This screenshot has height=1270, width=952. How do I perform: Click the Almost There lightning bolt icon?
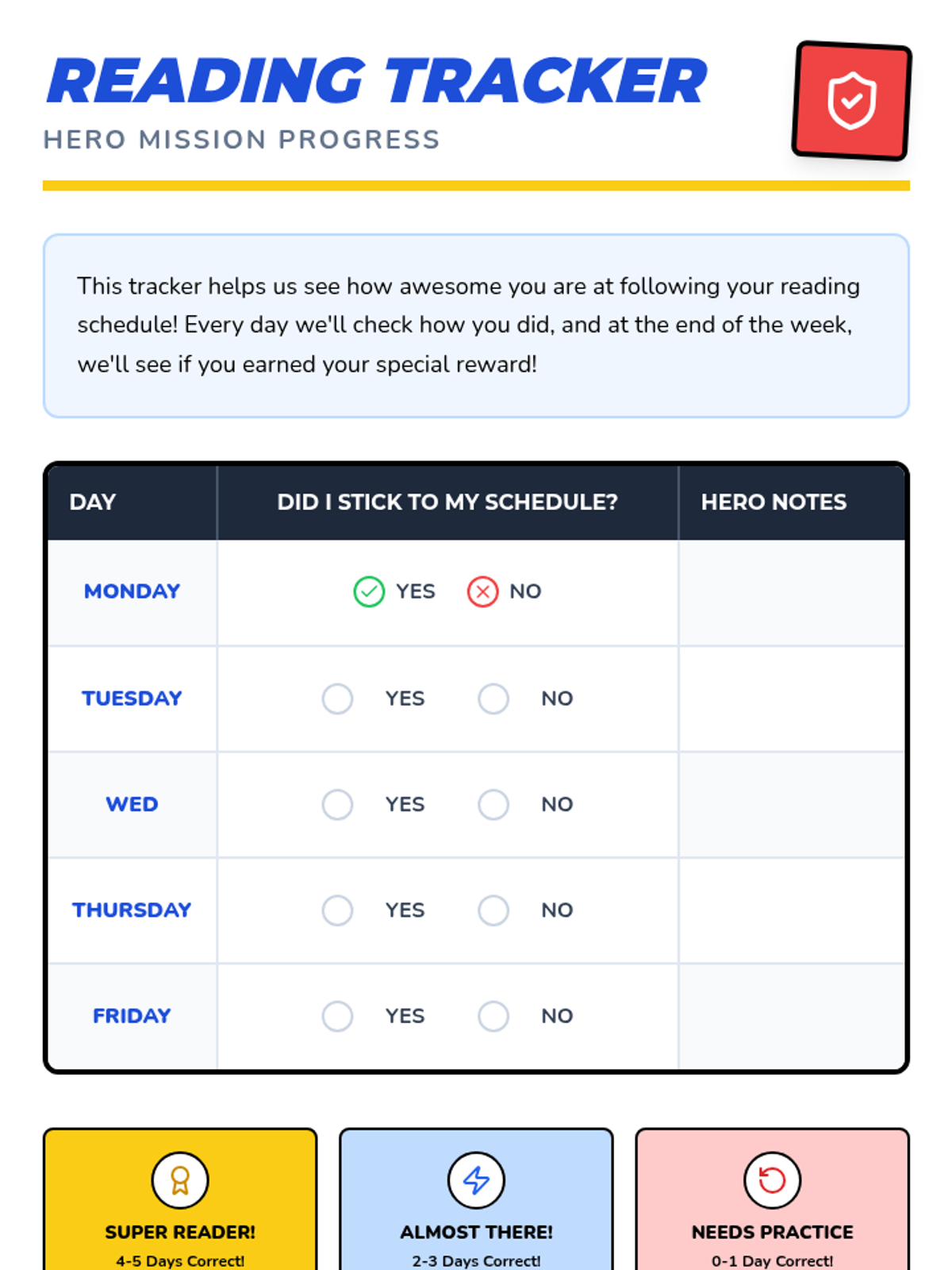click(476, 1180)
